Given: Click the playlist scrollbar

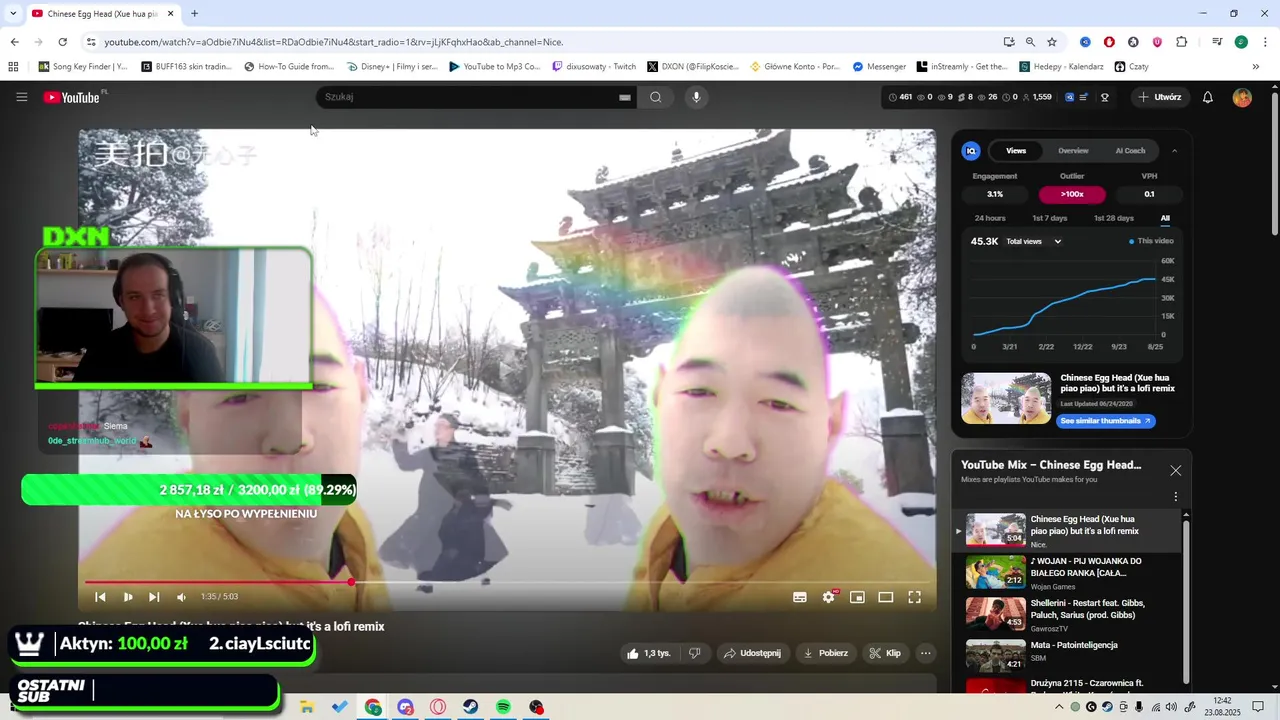Looking at the screenshot, I should [x=1187, y=600].
